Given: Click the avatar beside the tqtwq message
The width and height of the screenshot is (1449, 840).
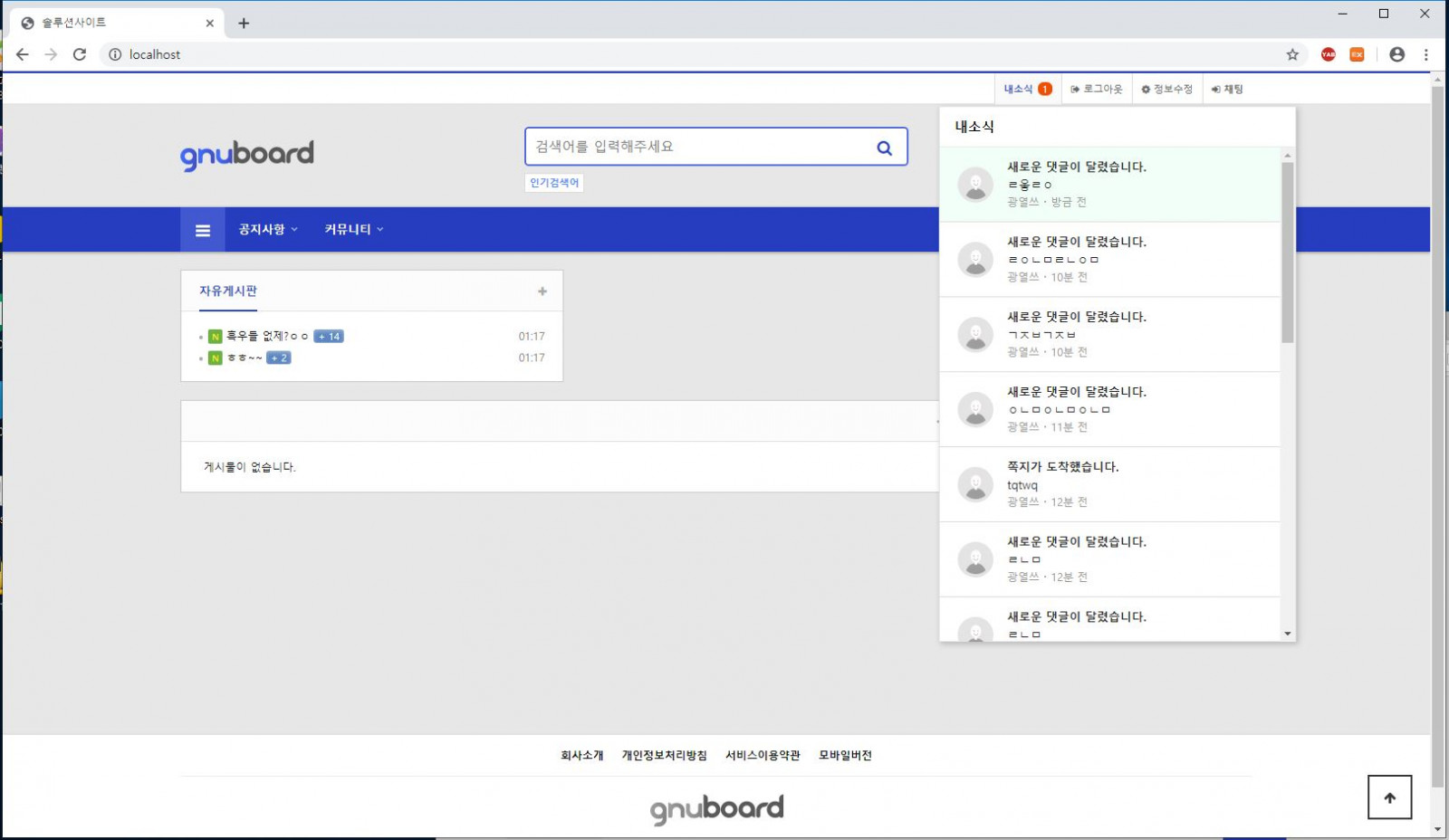Looking at the screenshot, I should click(x=975, y=485).
